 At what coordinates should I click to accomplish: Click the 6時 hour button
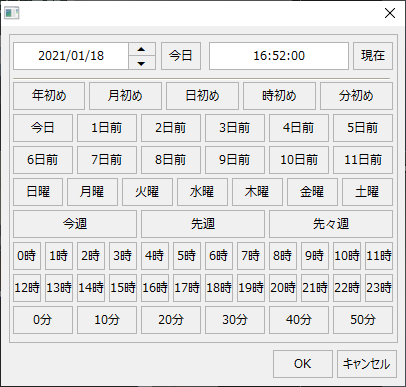(219, 256)
